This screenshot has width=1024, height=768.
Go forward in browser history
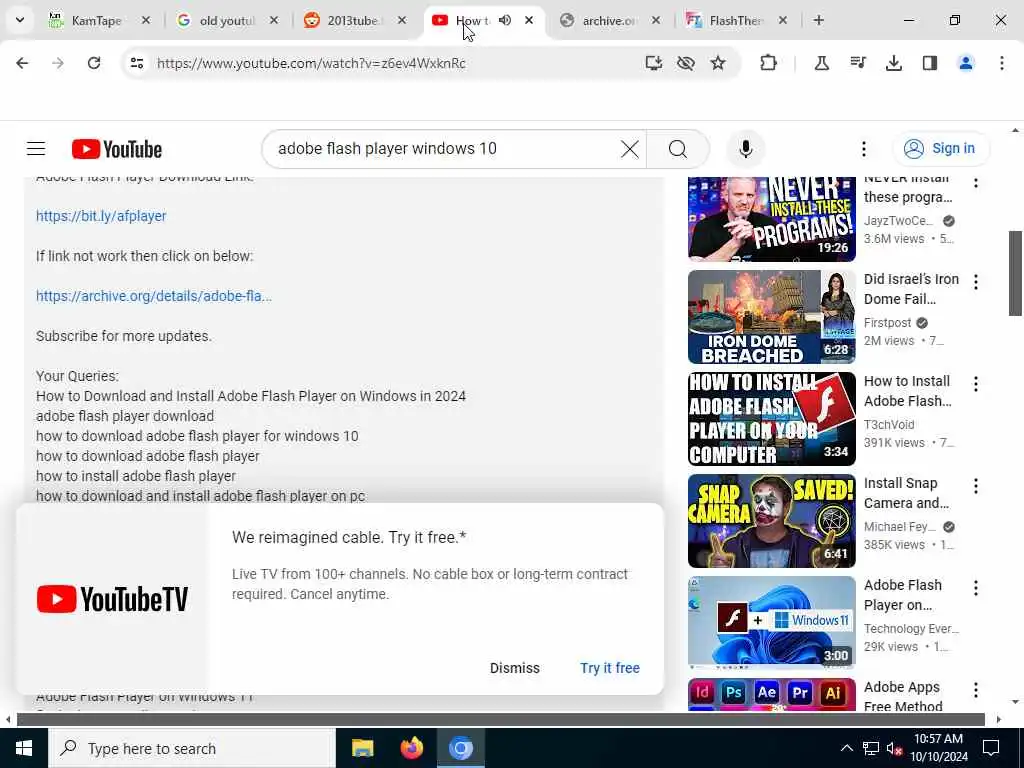(57, 63)
